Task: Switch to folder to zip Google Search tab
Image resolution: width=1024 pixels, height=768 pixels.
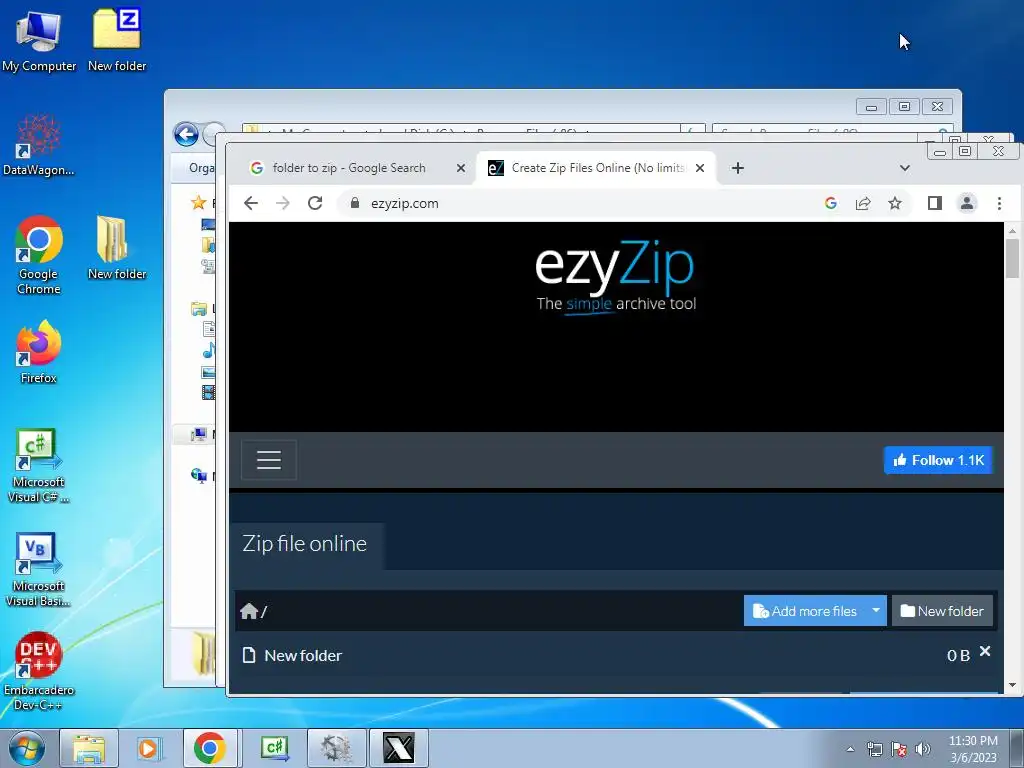Action: 349,168
